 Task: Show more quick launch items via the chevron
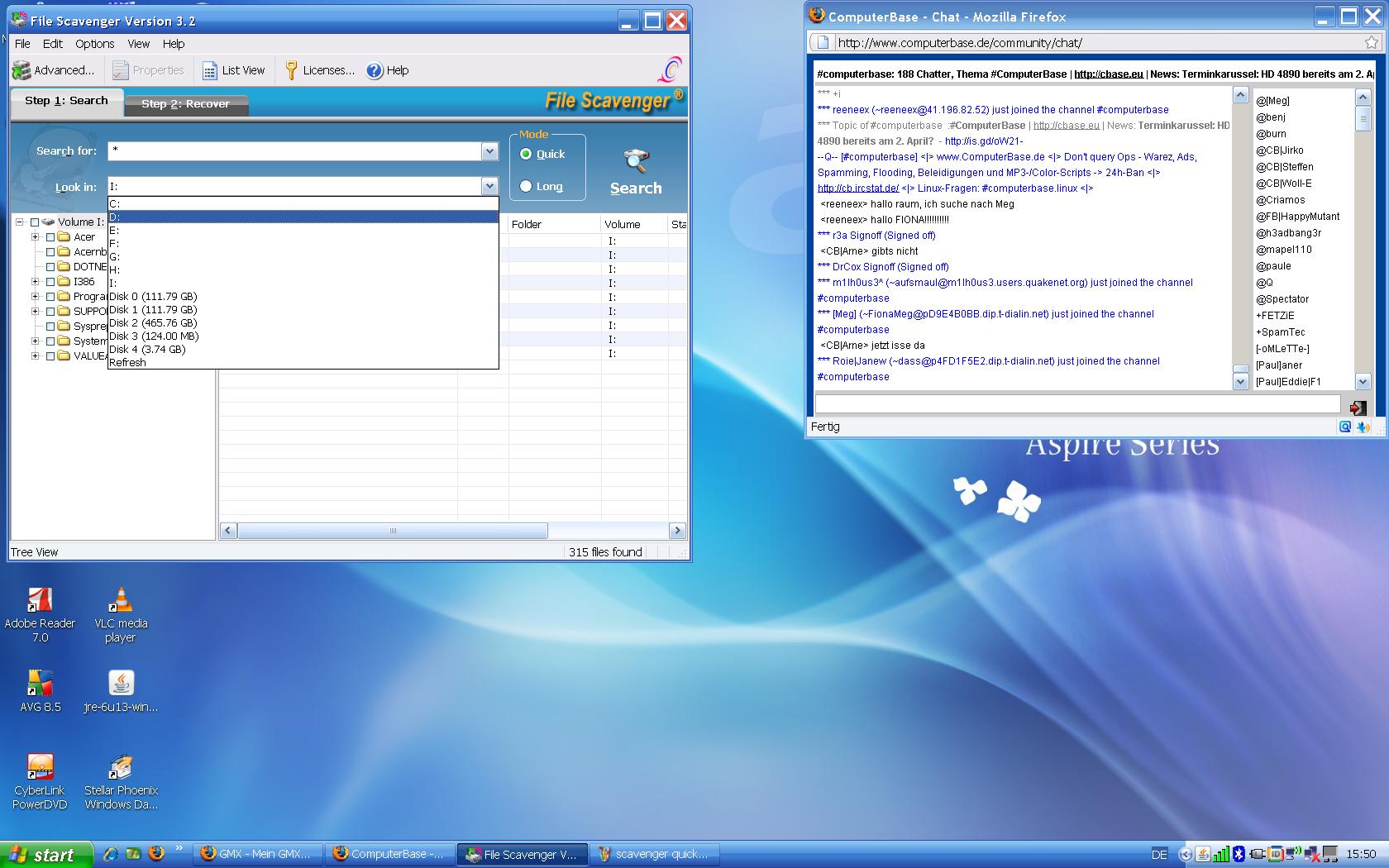point(179,848)
